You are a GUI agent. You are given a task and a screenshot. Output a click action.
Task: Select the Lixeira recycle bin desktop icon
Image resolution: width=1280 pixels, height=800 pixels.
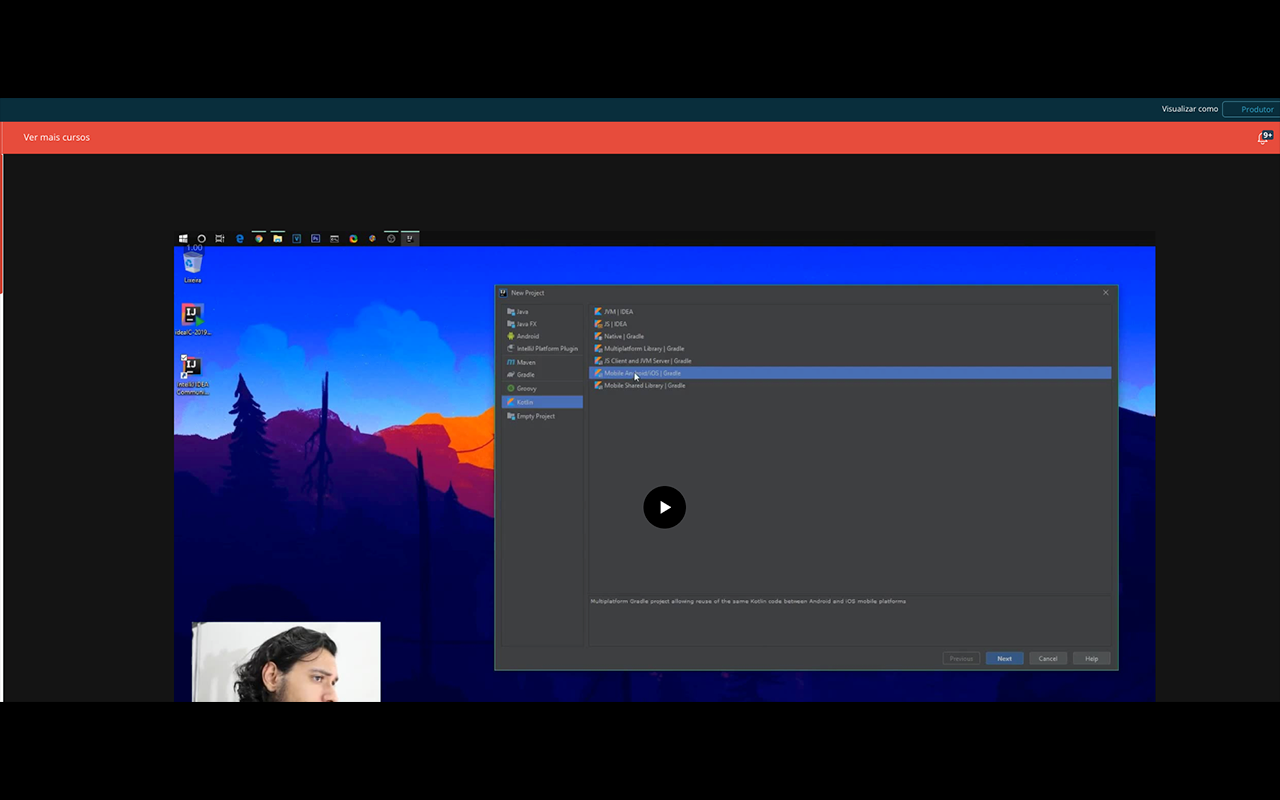tap(193, 268)
